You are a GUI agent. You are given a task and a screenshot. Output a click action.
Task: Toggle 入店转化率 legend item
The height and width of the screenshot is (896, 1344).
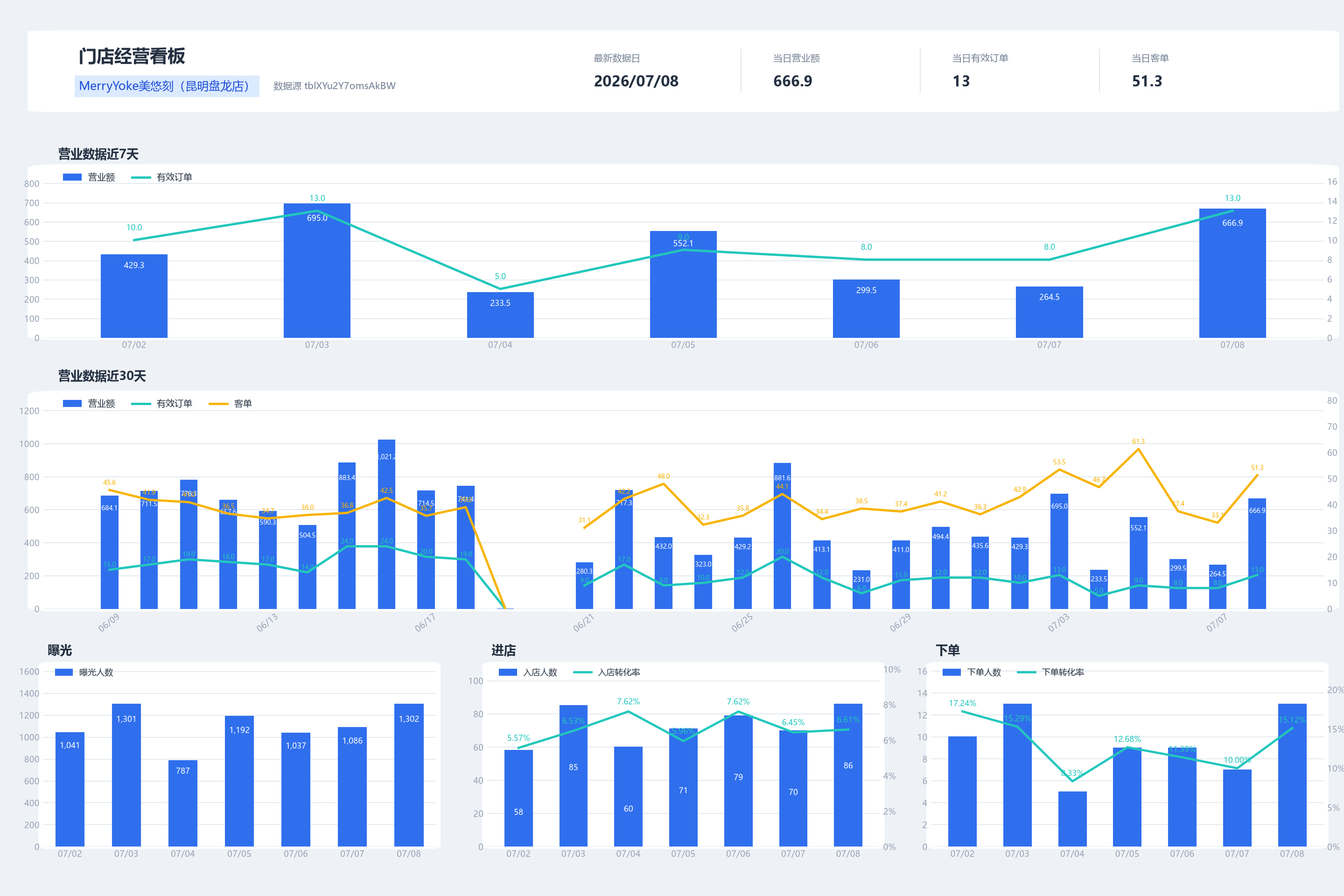tap(607, 672)
